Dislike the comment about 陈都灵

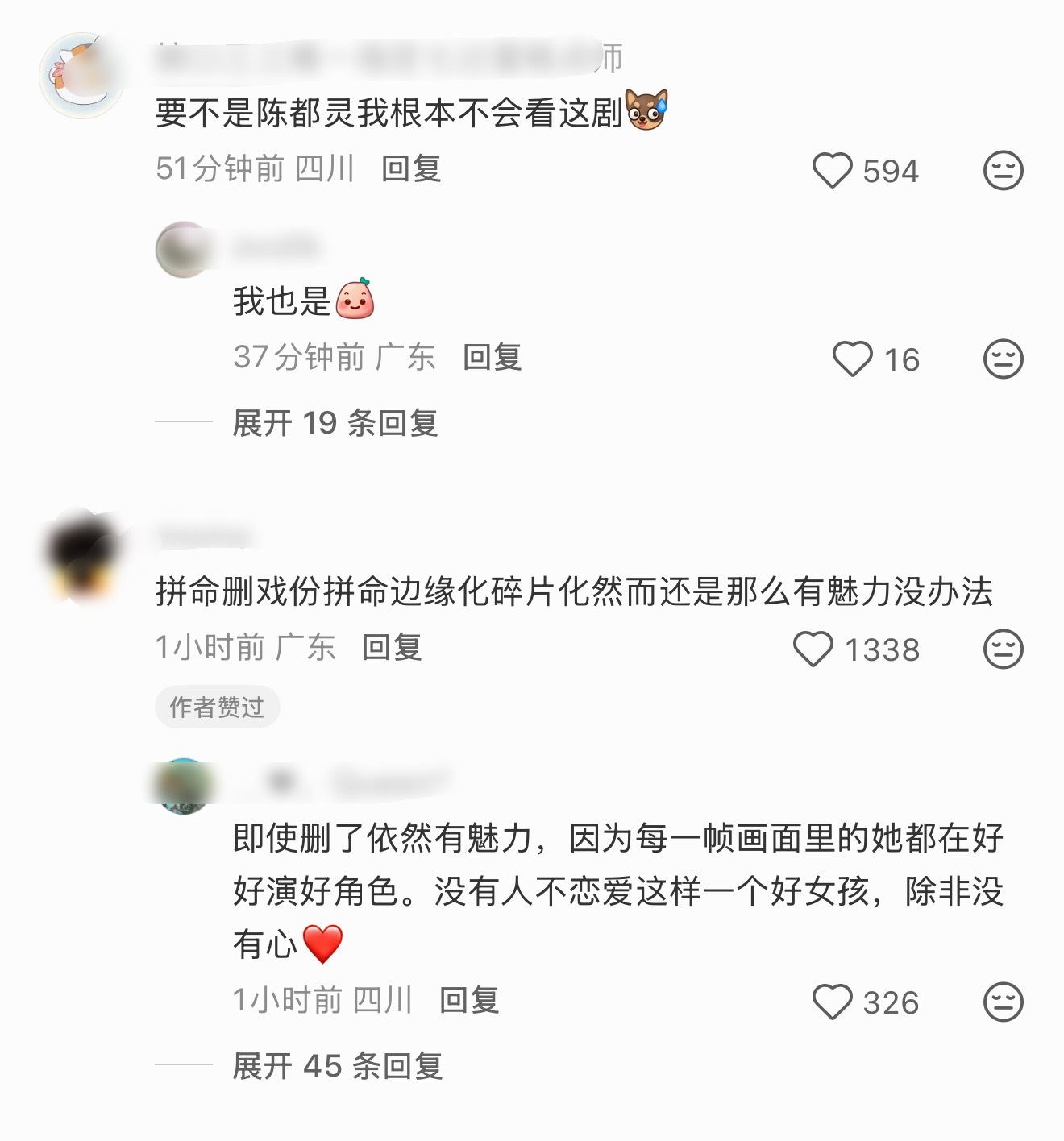point(1004,171)
